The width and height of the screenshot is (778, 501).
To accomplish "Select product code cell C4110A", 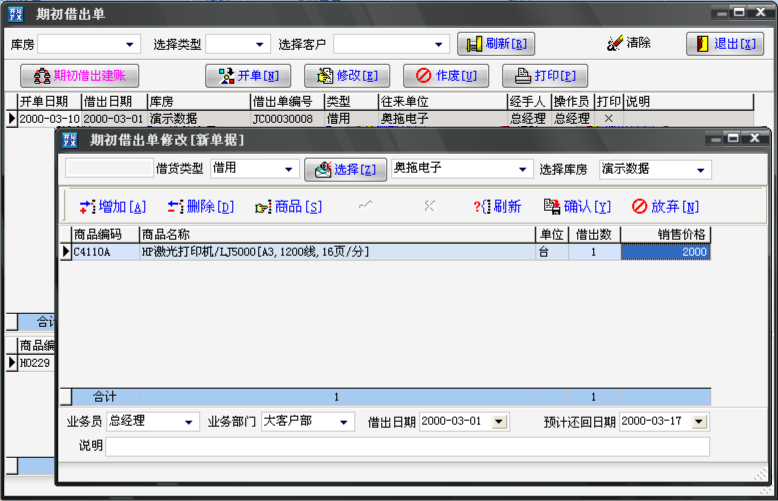I will [106, 252].
